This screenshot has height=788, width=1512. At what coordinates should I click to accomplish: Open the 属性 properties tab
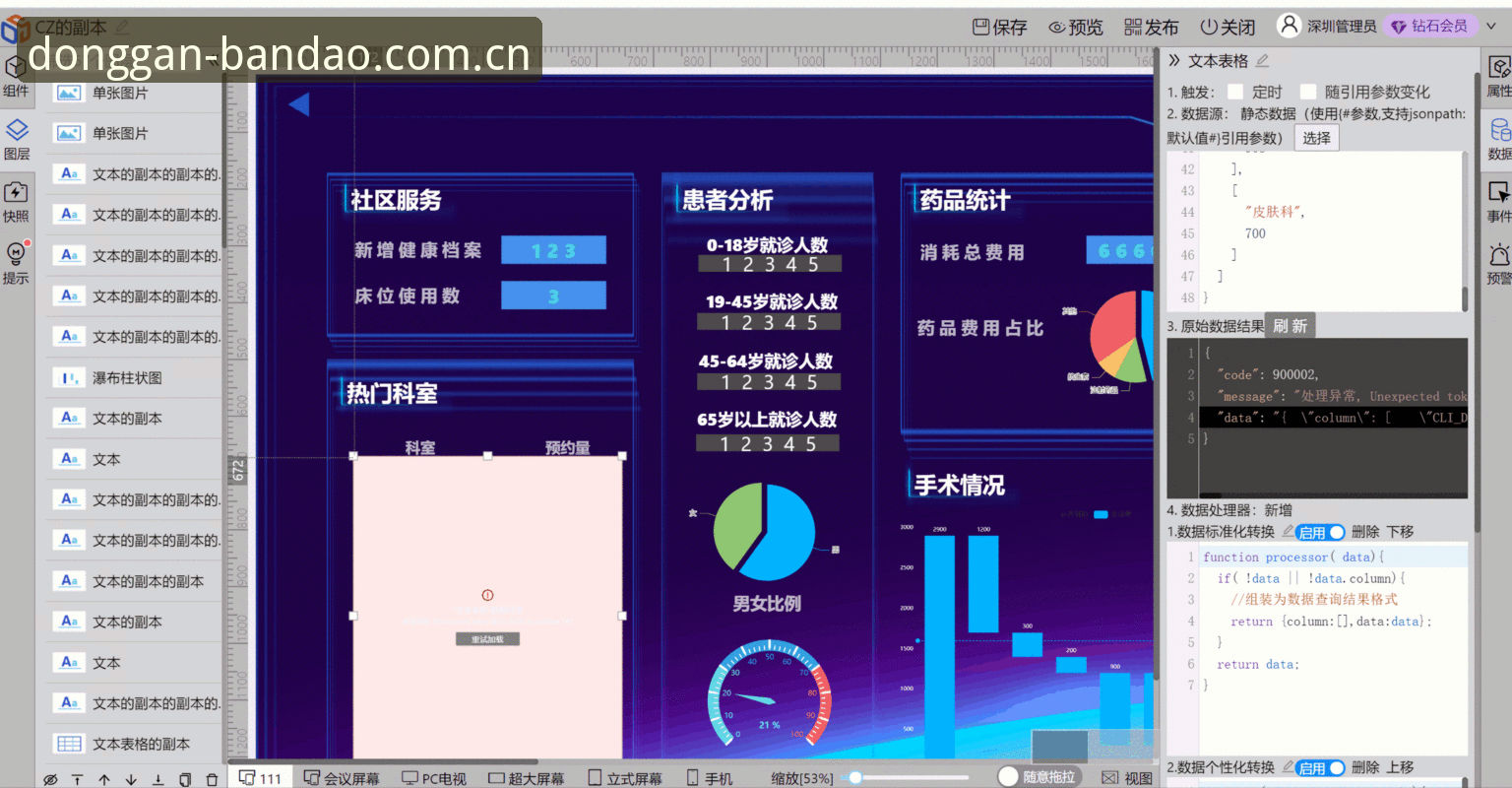click(1498, 77)
